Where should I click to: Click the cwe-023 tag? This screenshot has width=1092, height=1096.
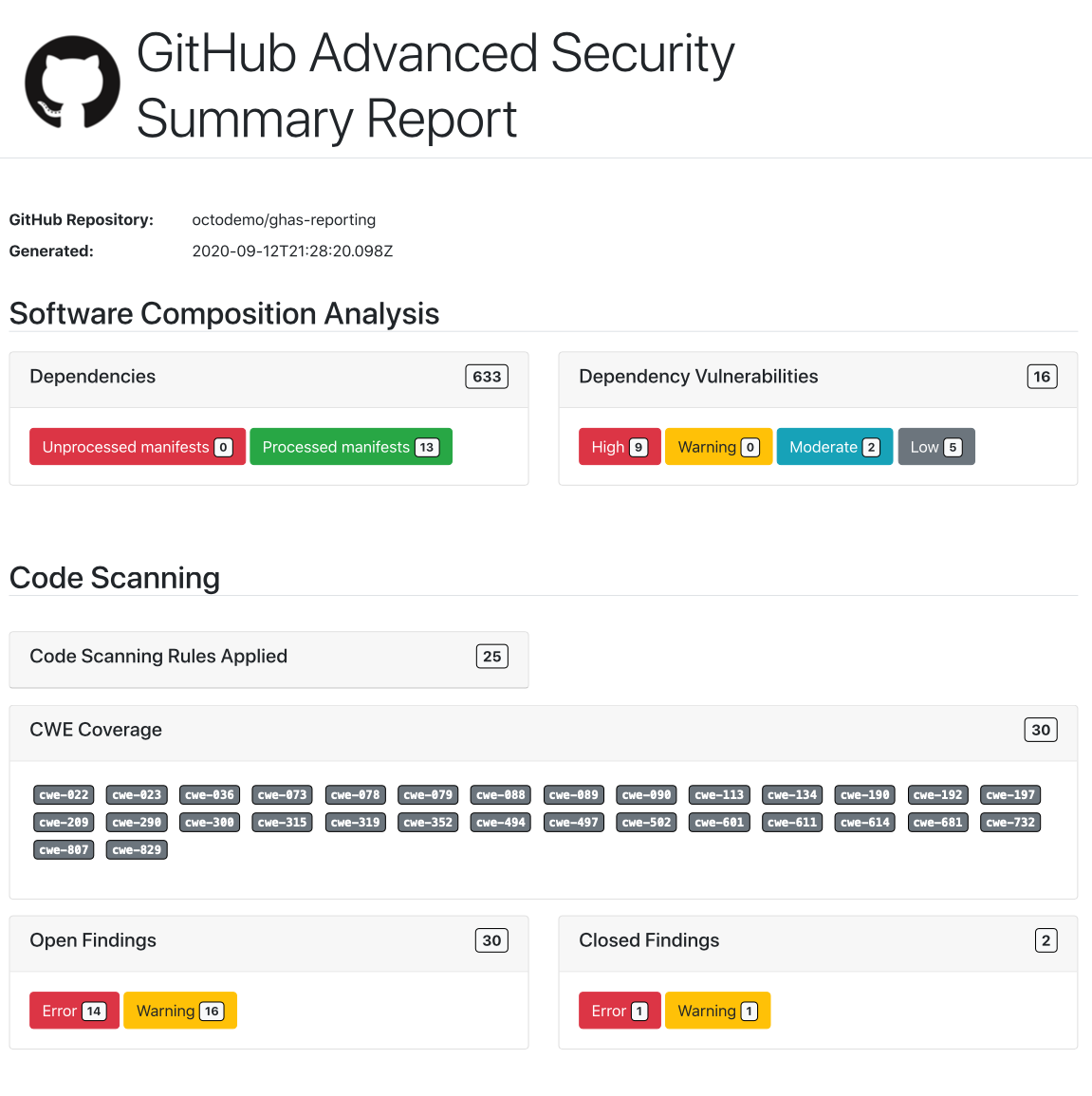pyautogui.click(x=137, y=795)
